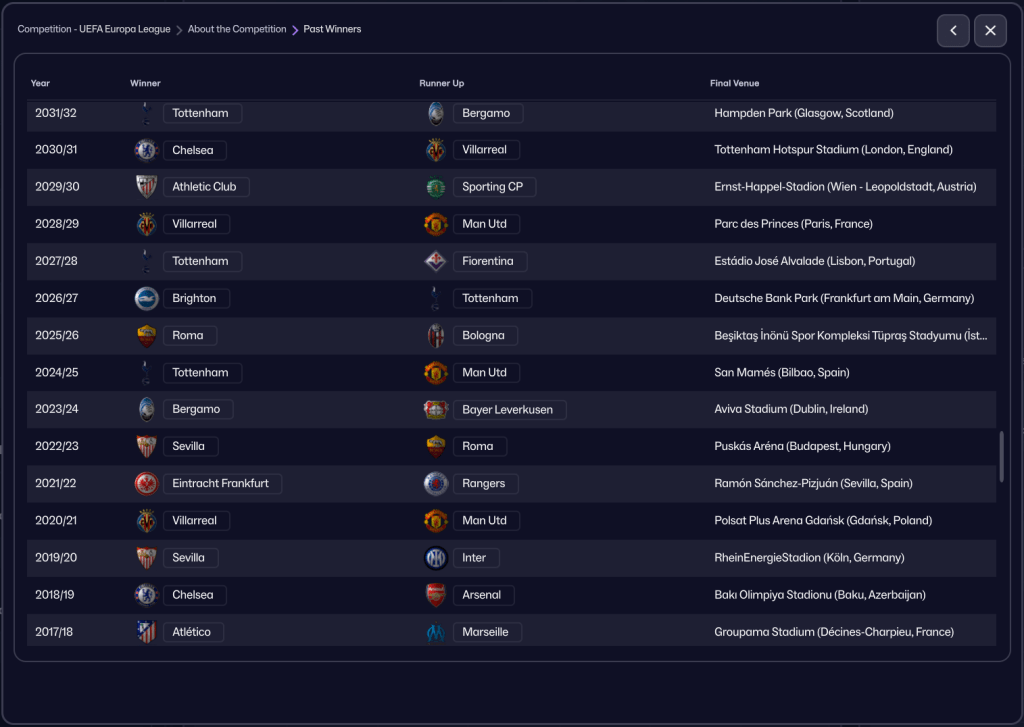Sort by the Final Venue column header
This screenshot has width=1024, height=727.
[734, 83]
